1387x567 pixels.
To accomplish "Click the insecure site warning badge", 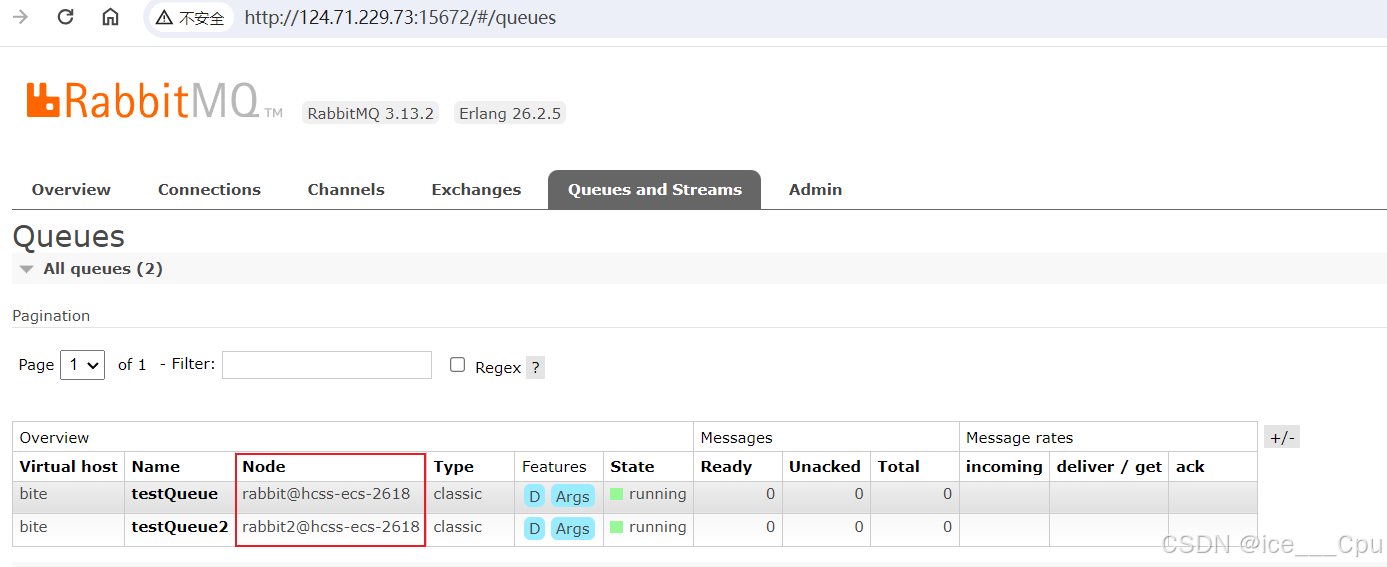I will pos(190,18).
